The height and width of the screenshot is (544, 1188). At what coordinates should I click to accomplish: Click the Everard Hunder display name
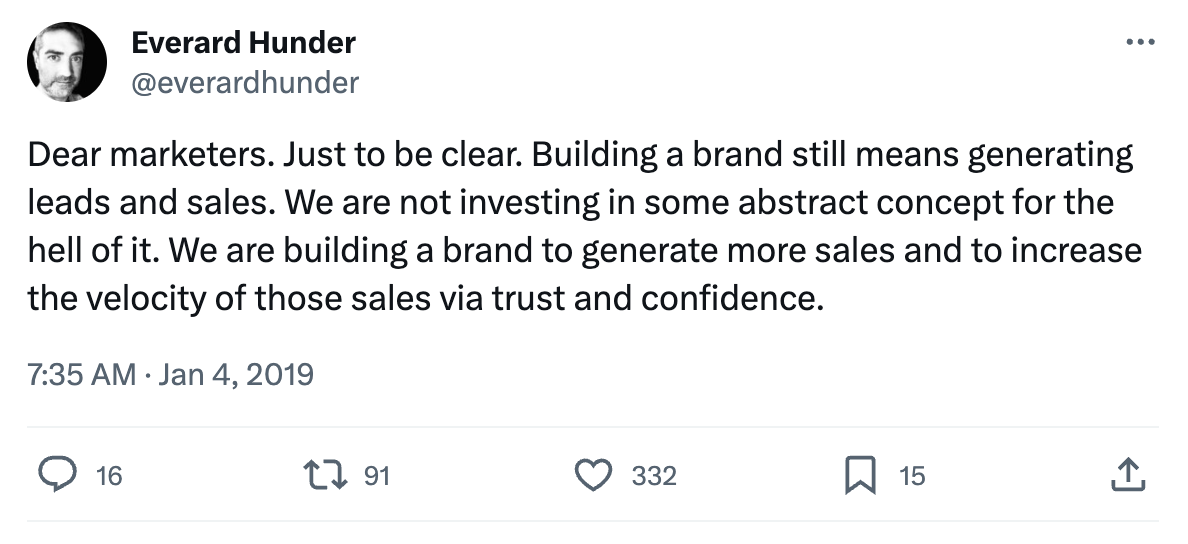(x=243, y=43)
